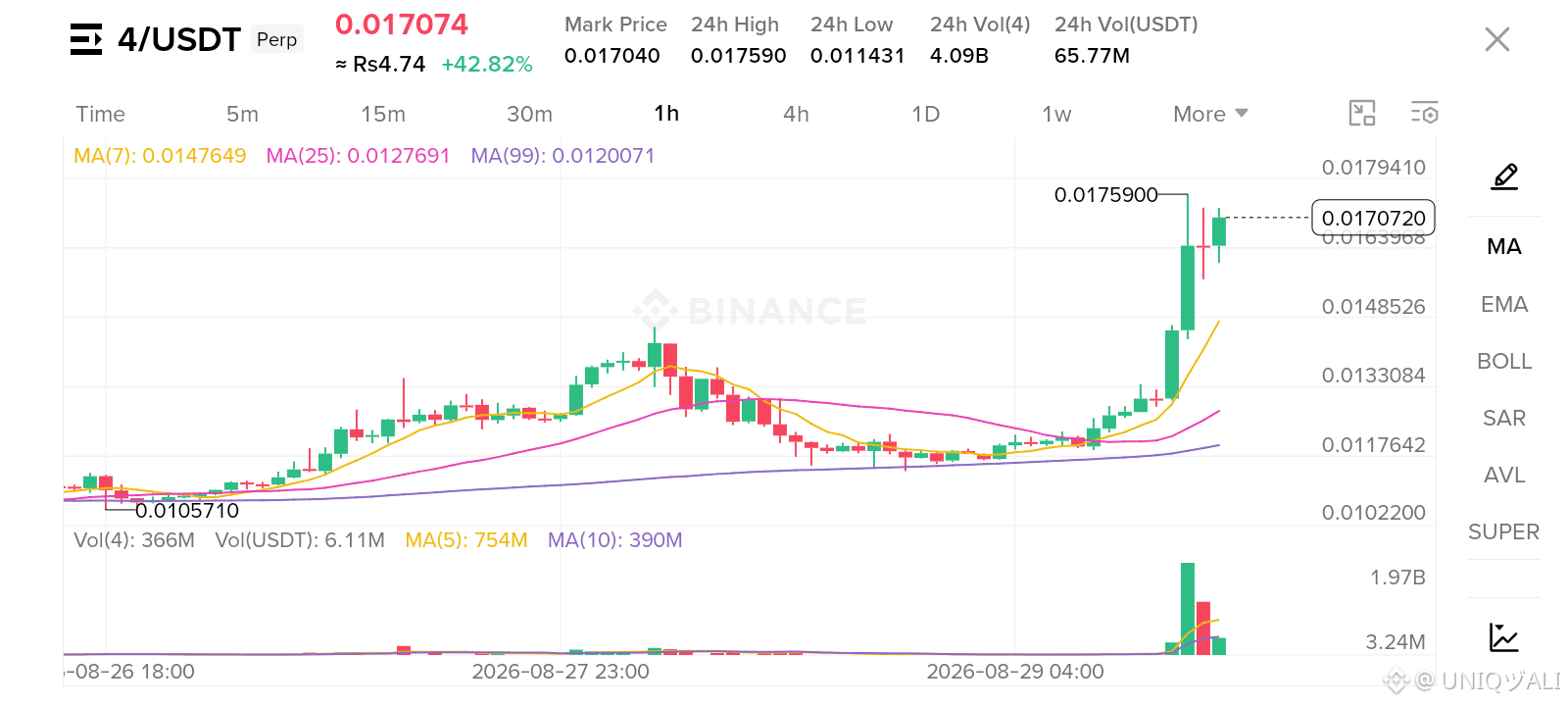Click the 2026-08-29 04:00 time label
This screenshot has width=1568, height=706.
1015,672
